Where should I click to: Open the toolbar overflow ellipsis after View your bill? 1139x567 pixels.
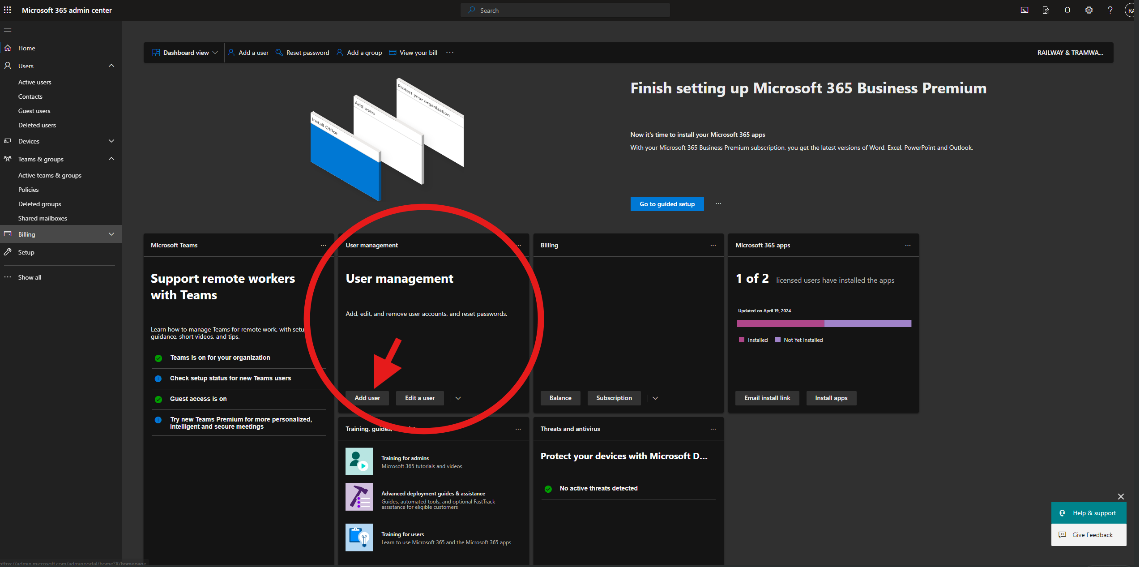click(x=450, y=53)
